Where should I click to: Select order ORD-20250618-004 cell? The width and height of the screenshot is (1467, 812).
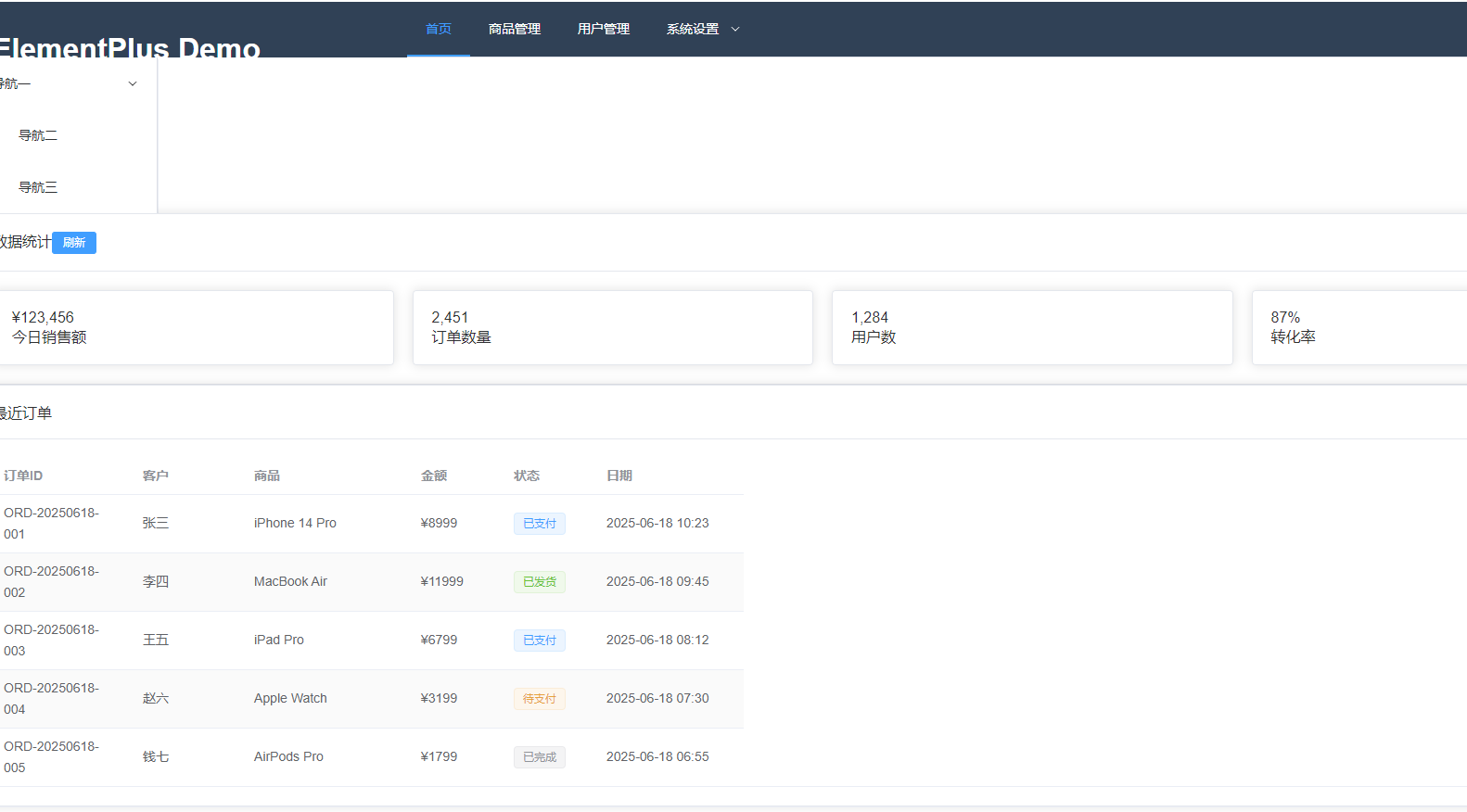click(51, 698)
